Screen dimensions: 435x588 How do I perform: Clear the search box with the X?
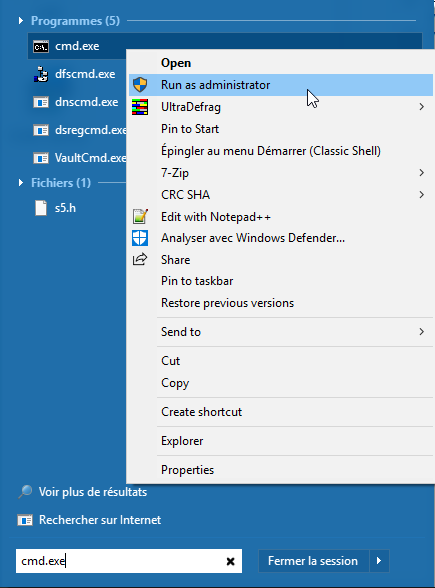point(230,561)
